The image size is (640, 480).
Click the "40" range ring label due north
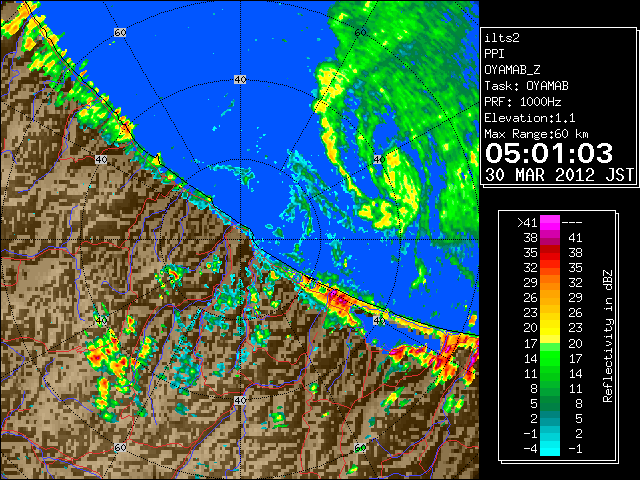pos(240,80)
